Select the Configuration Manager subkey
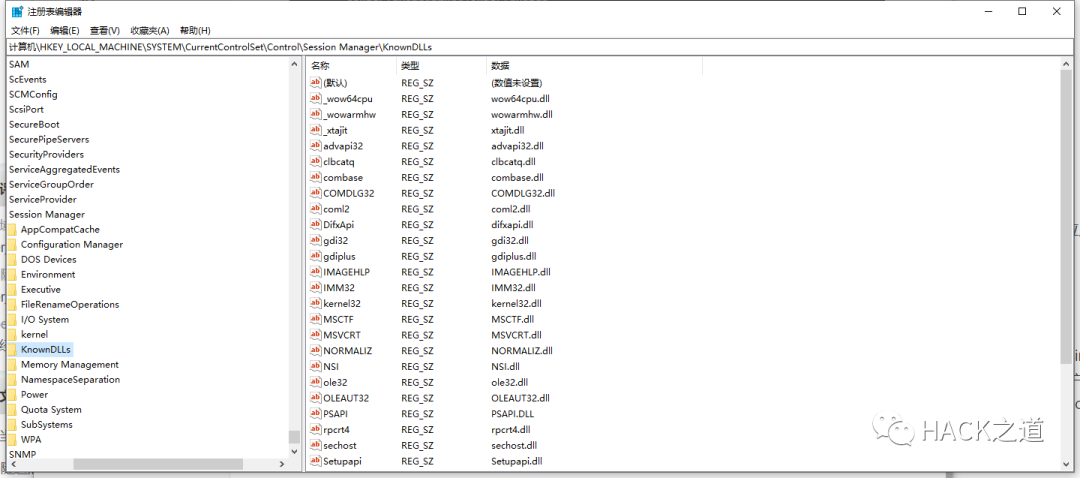The height and width of the screenshot is (478, 1080). point(72,245)
